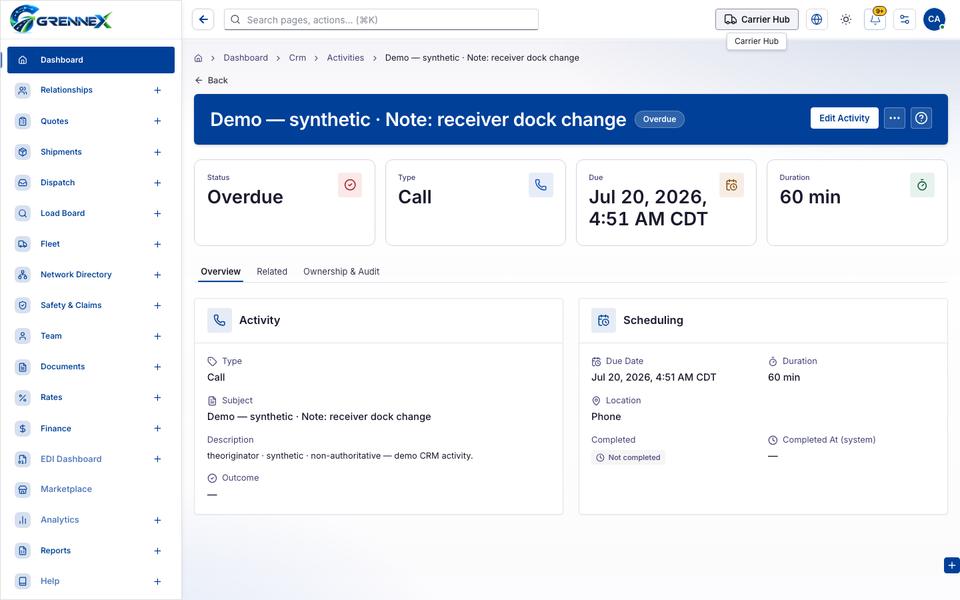
Task: Open the Carrier Hub button
Action: click(x=757, y=20)
